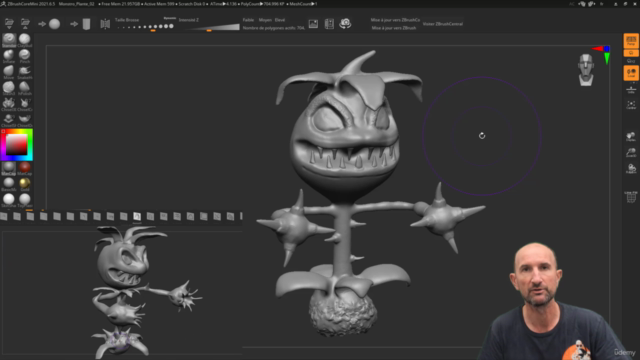Select the Pinch brush
This screenshot has height=360, width=640.
[x=24, y=56]
